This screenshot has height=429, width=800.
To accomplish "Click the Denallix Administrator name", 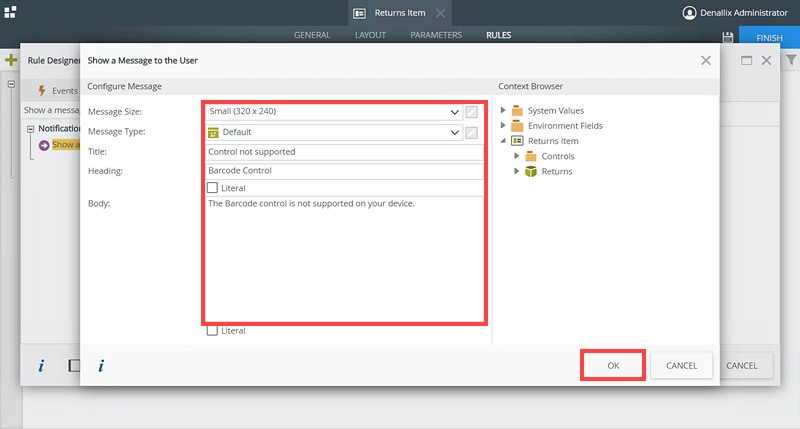I will (743, 13).
